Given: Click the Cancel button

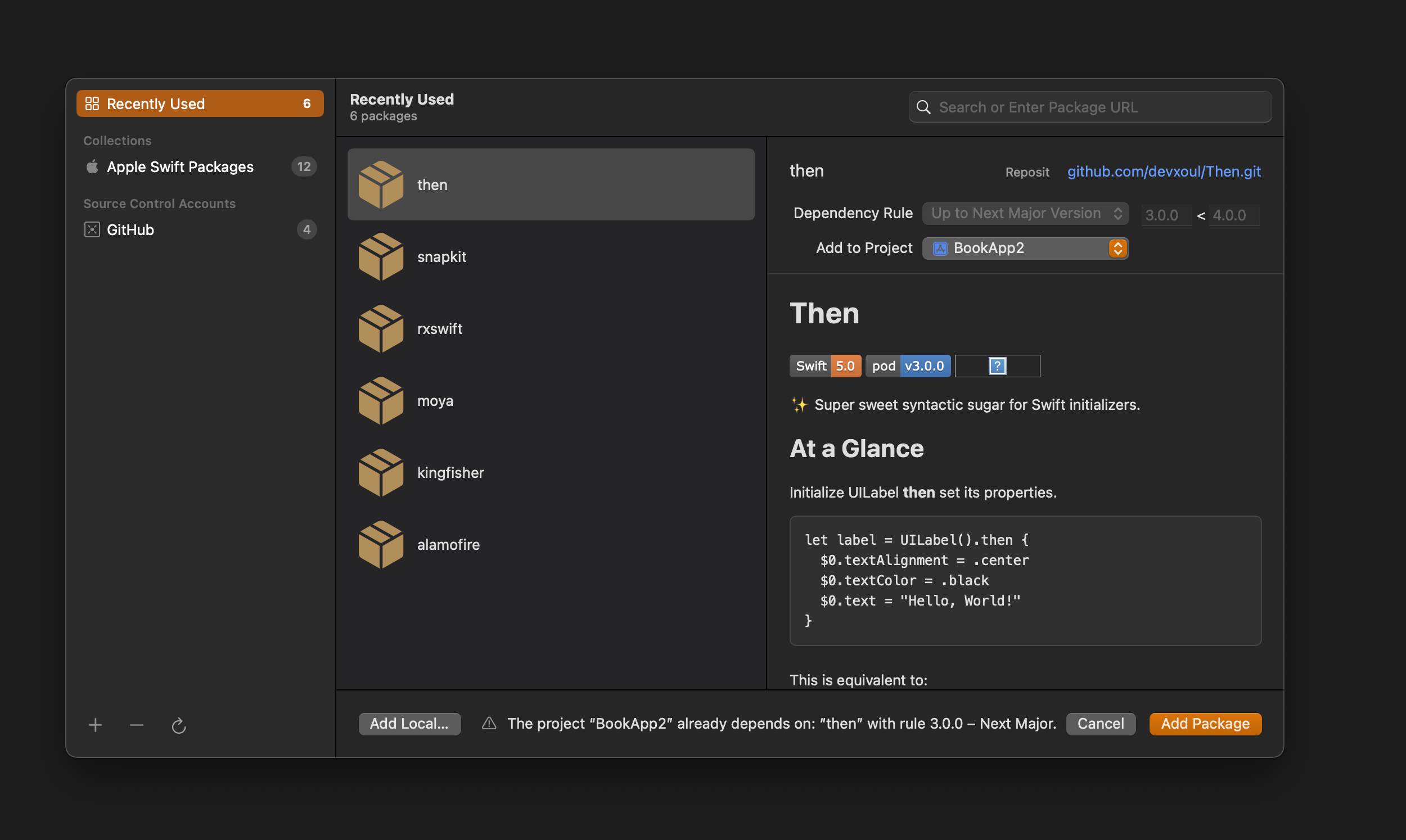Looking at the screenshot, I should pos(1101,724).
